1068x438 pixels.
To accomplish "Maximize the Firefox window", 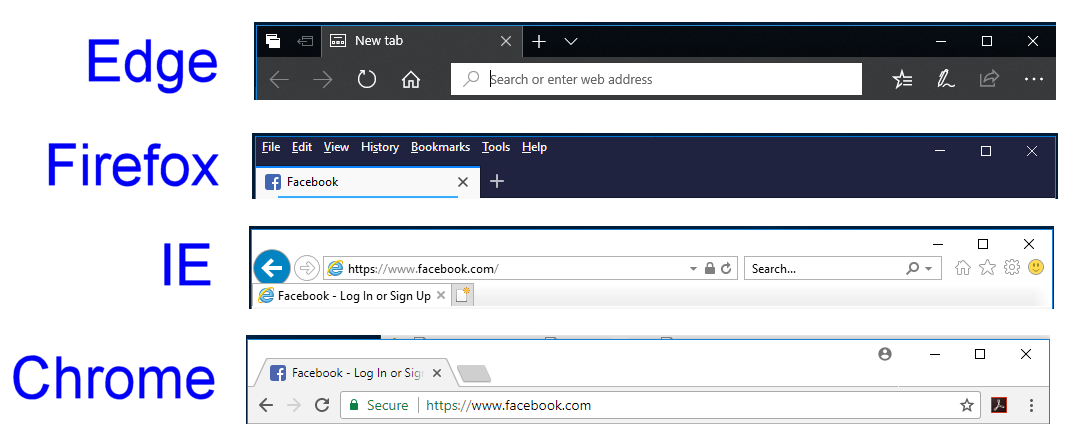I will [986, 151].
